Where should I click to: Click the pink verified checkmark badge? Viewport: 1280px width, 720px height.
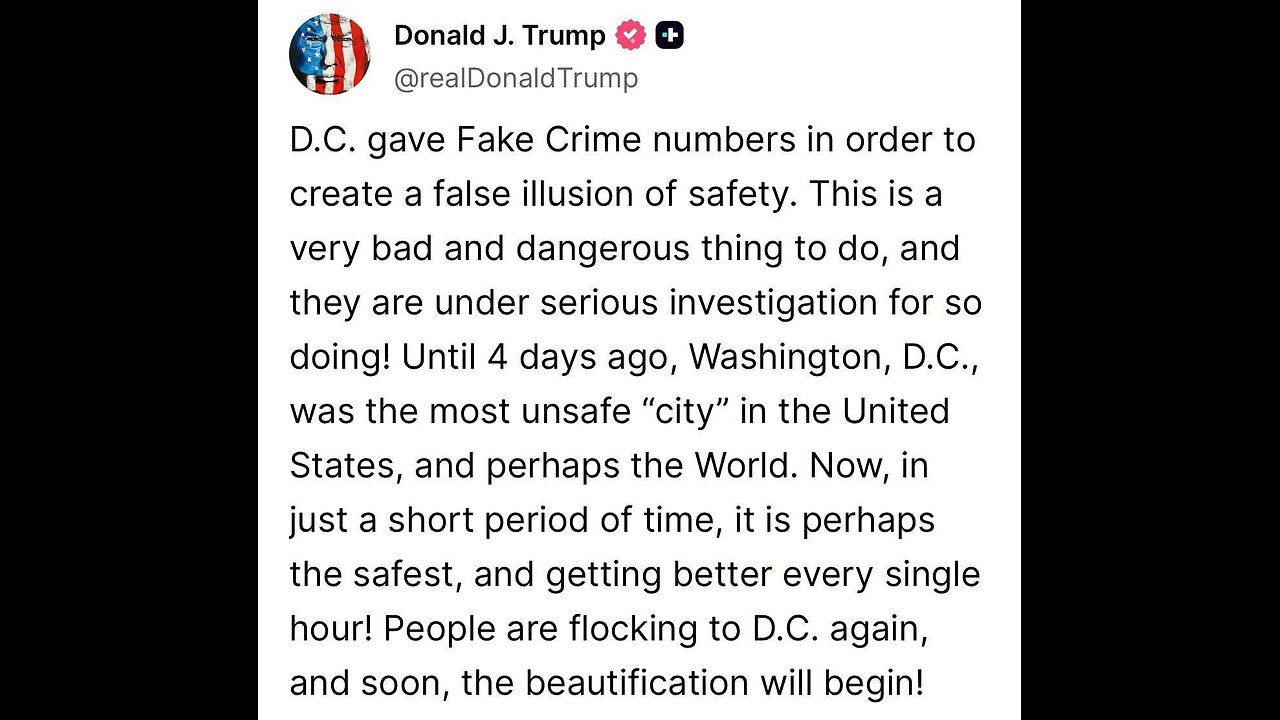click(x=631, y=36)
